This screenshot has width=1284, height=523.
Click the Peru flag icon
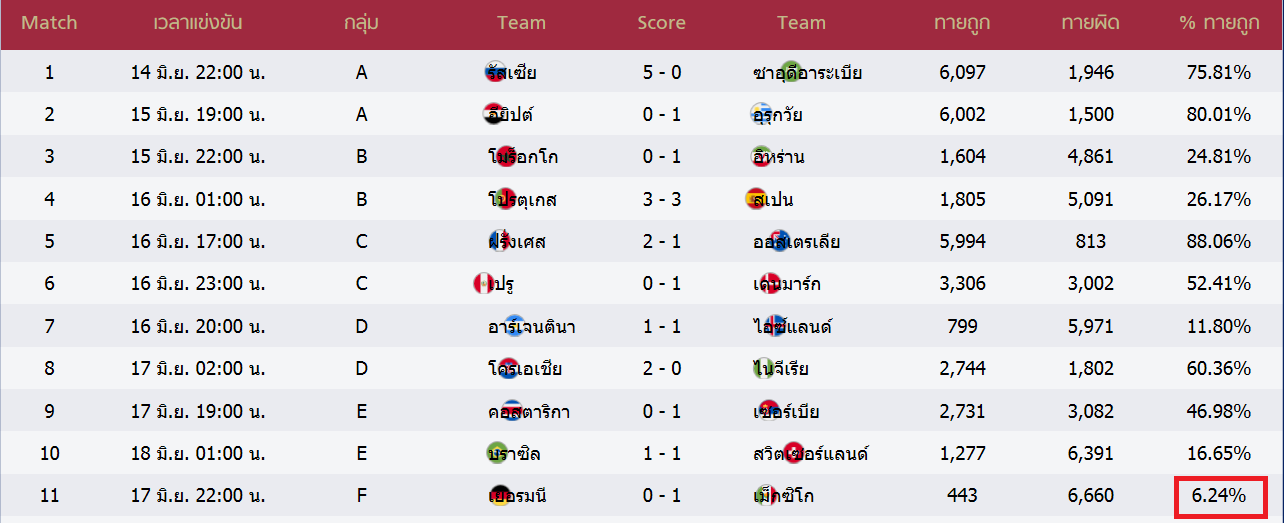pos(483,284)
